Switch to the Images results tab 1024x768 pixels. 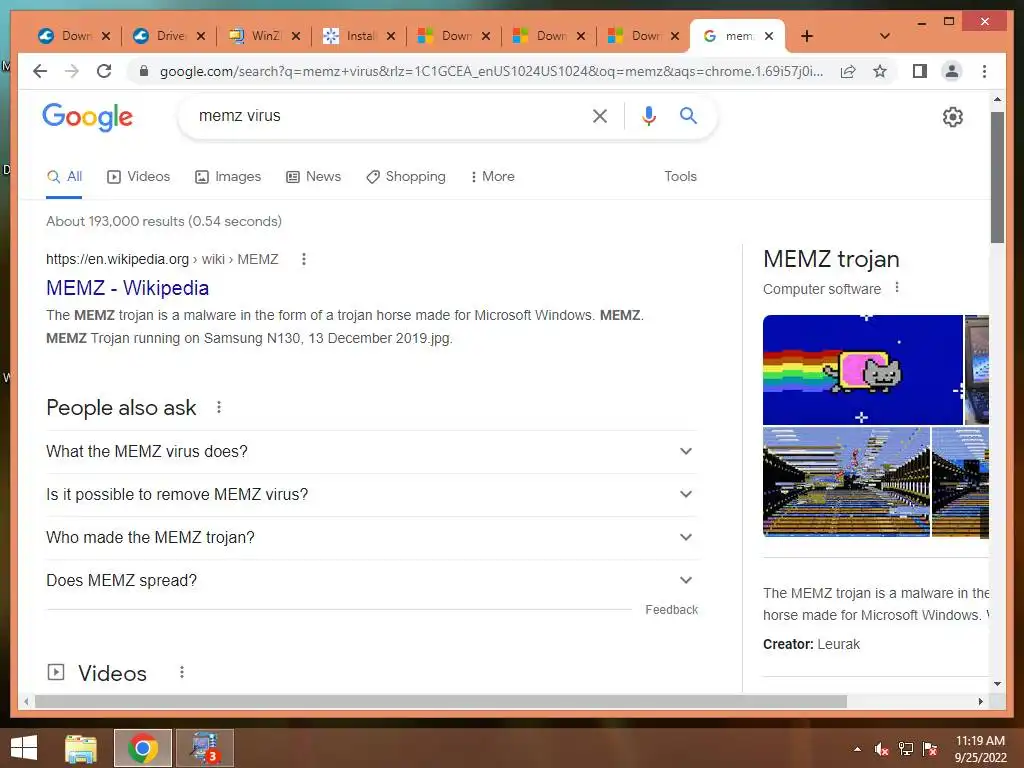click(x=228, y=176)
